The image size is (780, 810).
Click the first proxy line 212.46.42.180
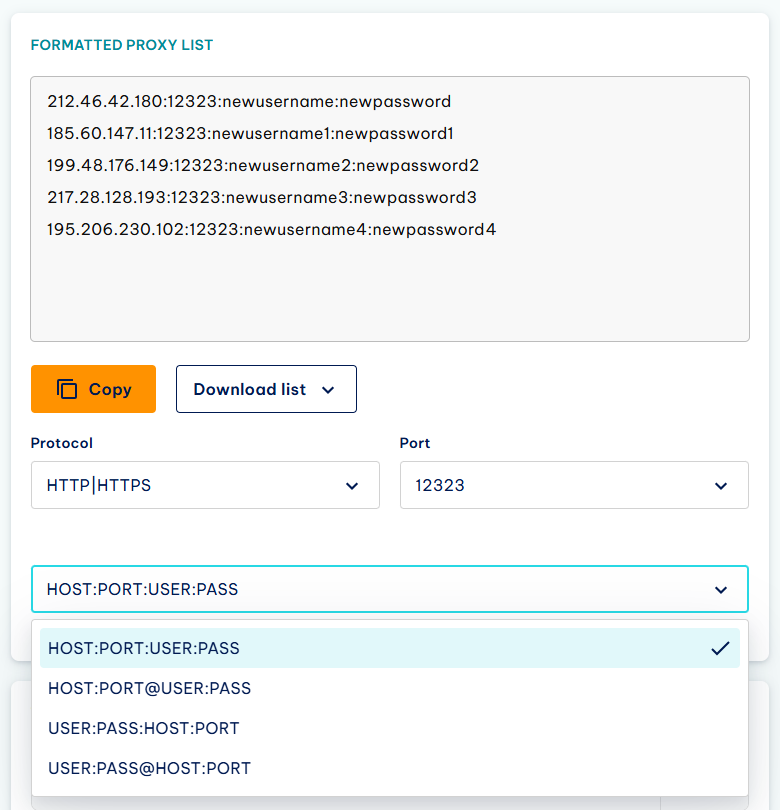pos(249,101)
